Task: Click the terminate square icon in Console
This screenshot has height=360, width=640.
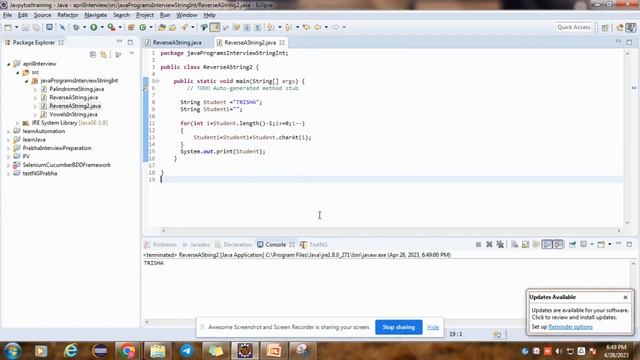Action: pos(478,244)
